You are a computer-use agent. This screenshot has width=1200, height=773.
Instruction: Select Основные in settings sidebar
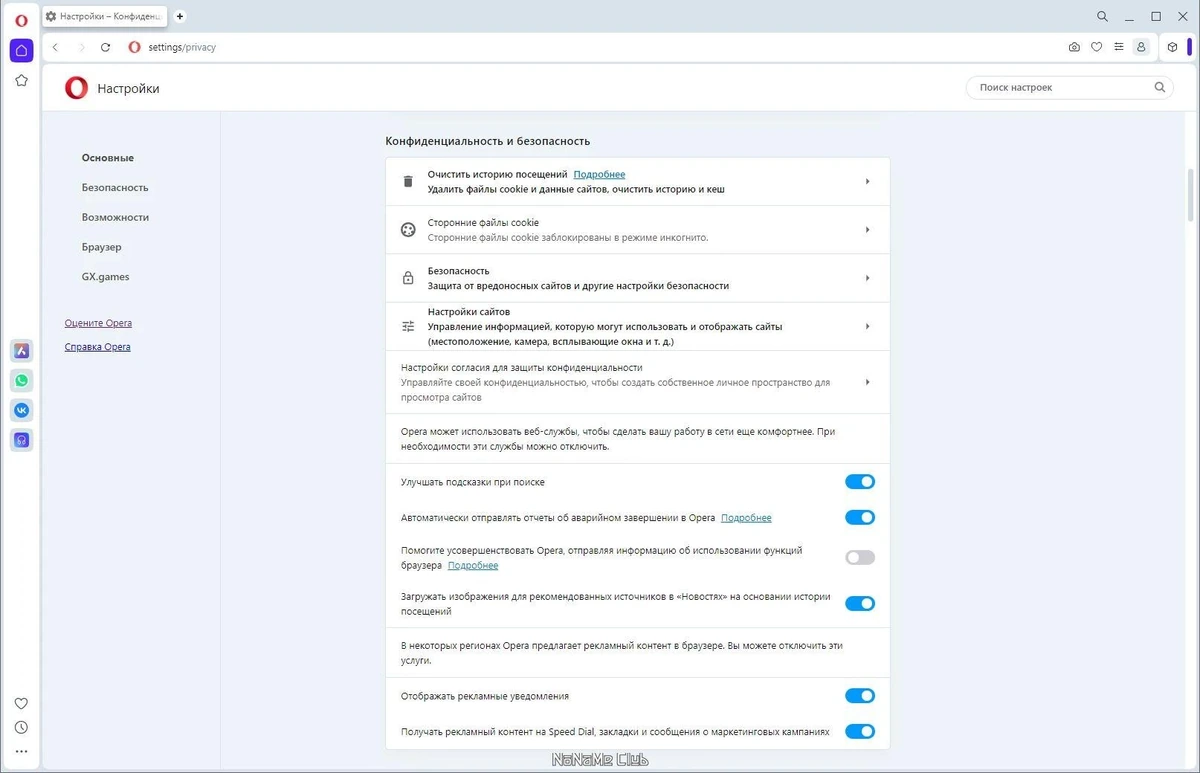108,158
